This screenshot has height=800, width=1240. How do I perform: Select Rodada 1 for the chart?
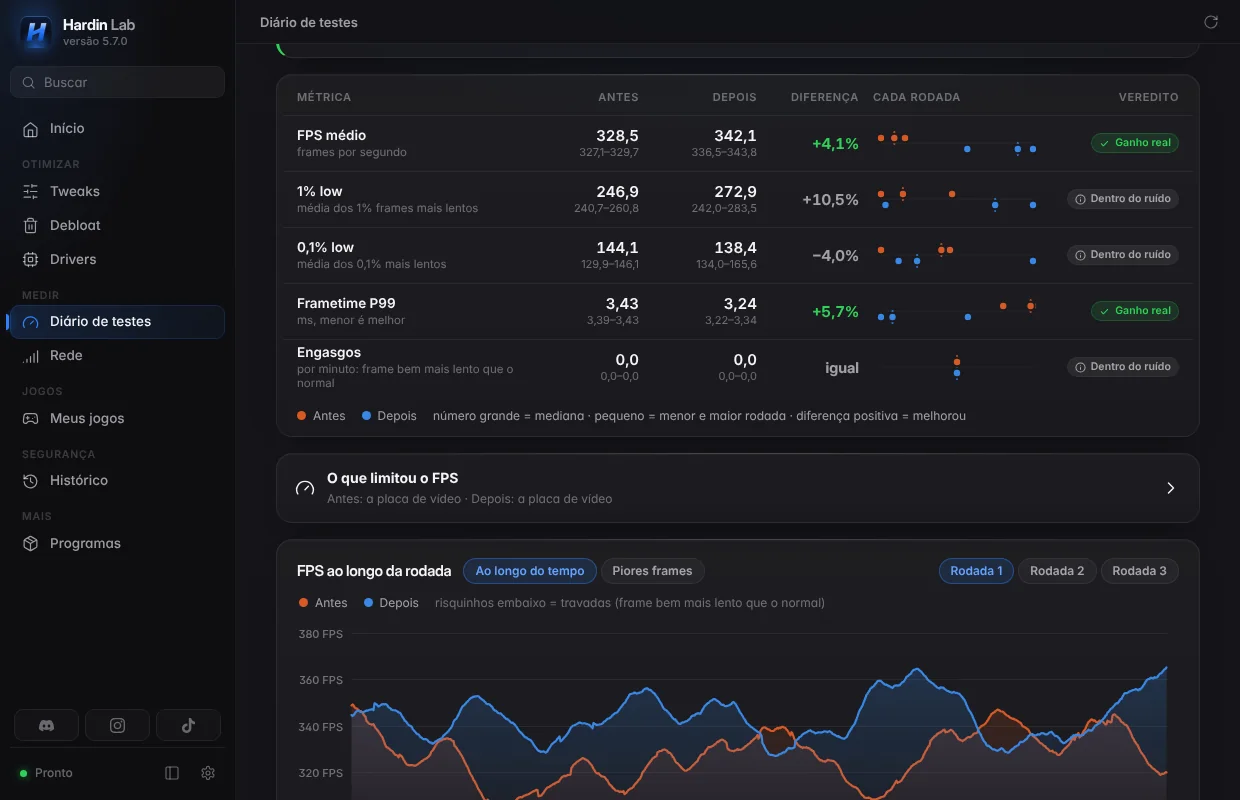(976, 571)
